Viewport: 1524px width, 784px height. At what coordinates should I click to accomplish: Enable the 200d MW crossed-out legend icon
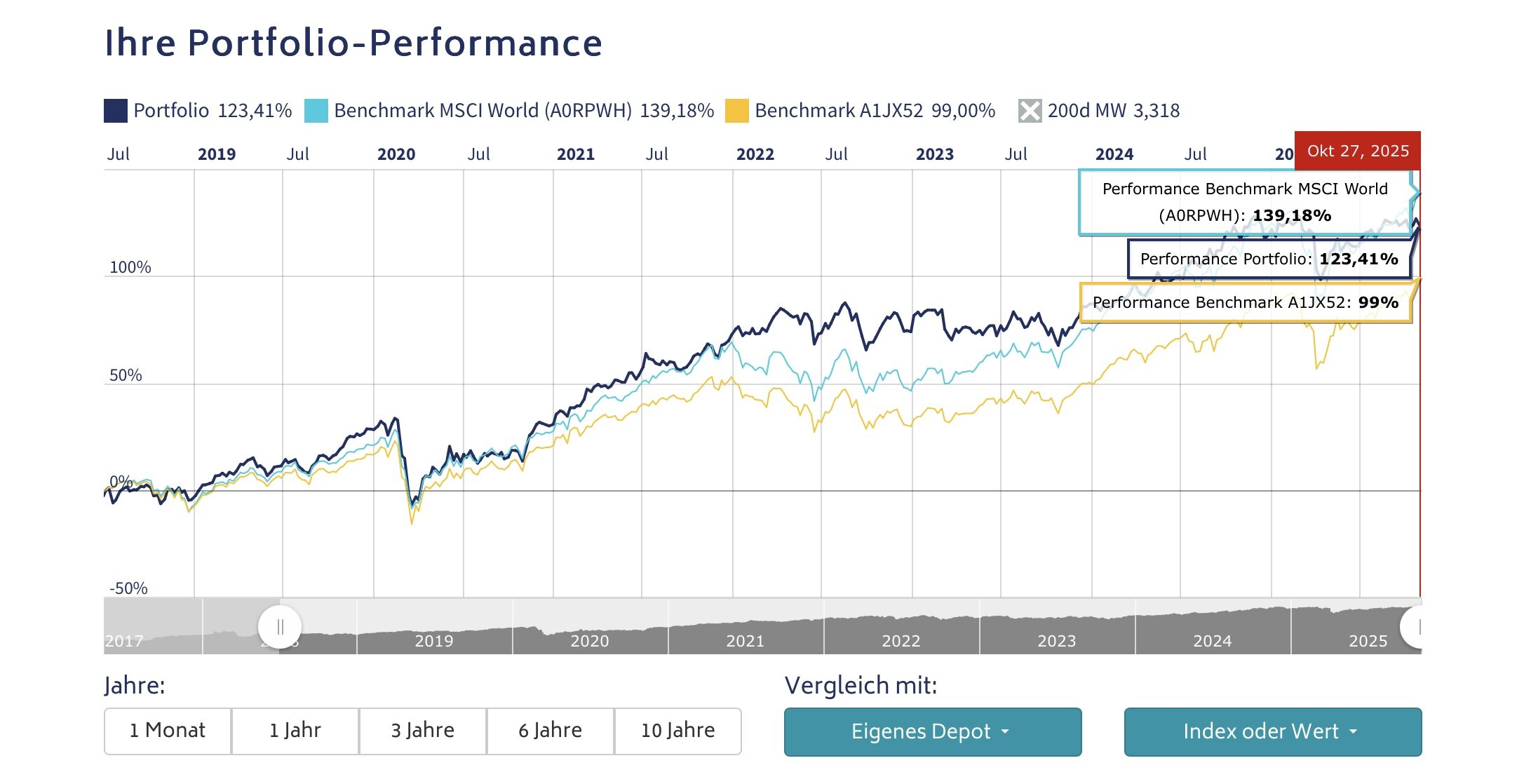point(1030,111)
